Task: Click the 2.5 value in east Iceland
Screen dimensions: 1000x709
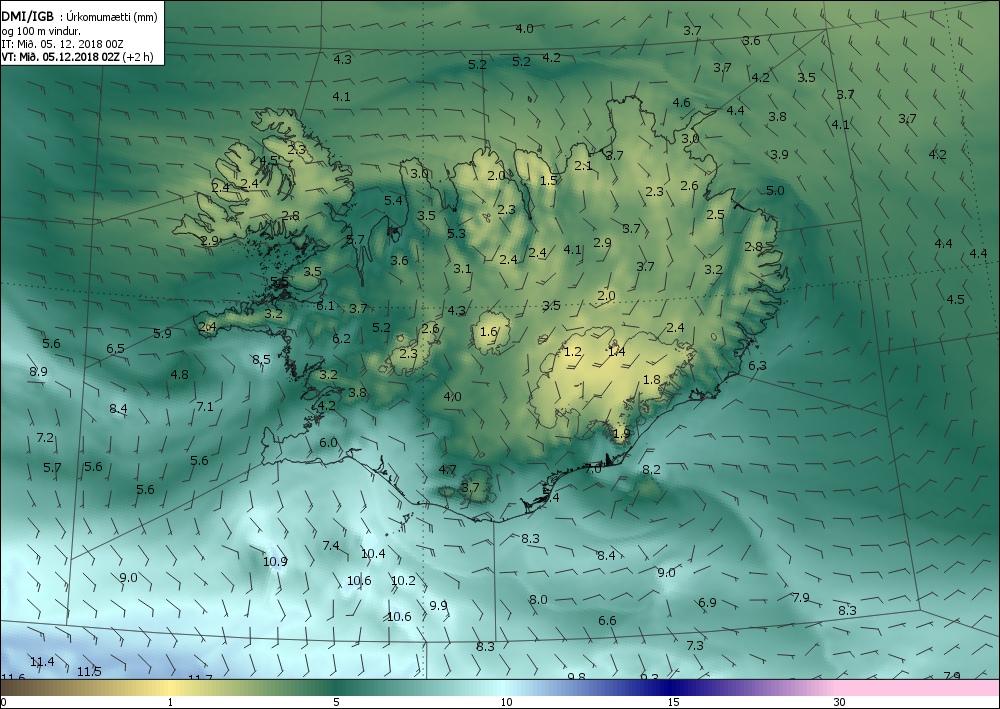Action: pos(716,215)
